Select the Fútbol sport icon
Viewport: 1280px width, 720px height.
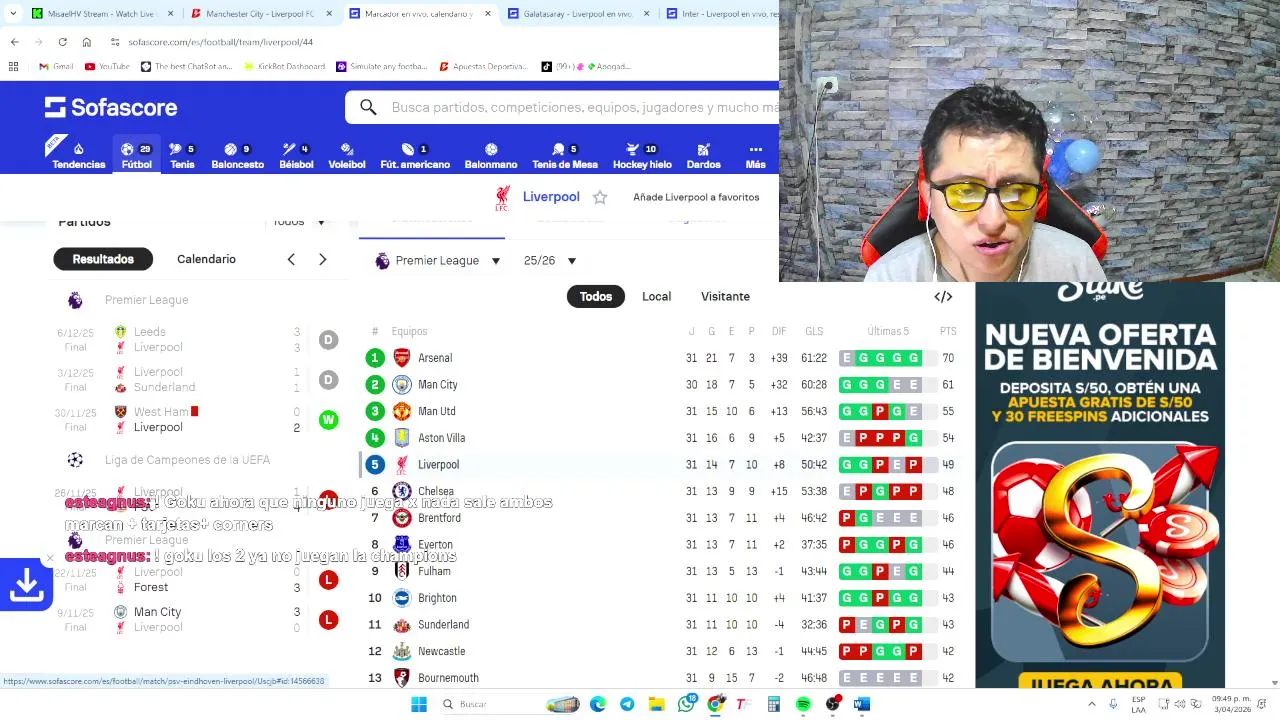click(136, 155)
